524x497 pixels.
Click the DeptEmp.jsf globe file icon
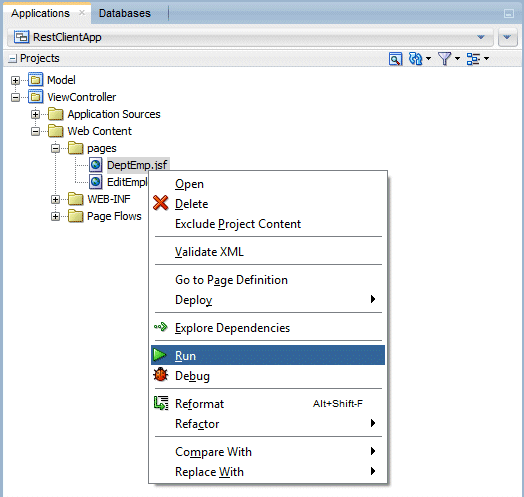[x=96, y=165]
